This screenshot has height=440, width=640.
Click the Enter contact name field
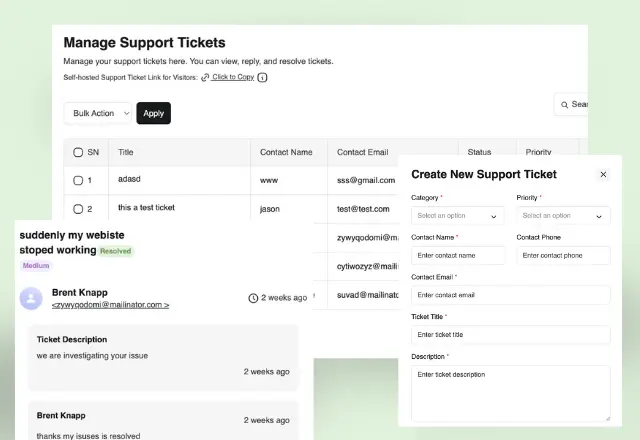pos(458,256)
